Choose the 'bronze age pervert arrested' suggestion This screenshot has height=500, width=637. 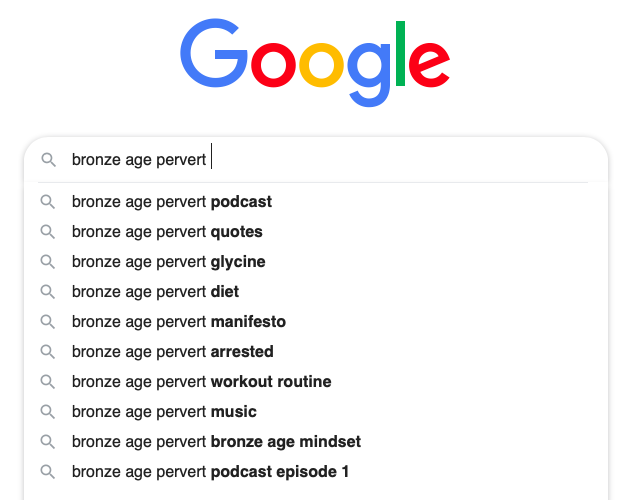[x=173, y=352]
